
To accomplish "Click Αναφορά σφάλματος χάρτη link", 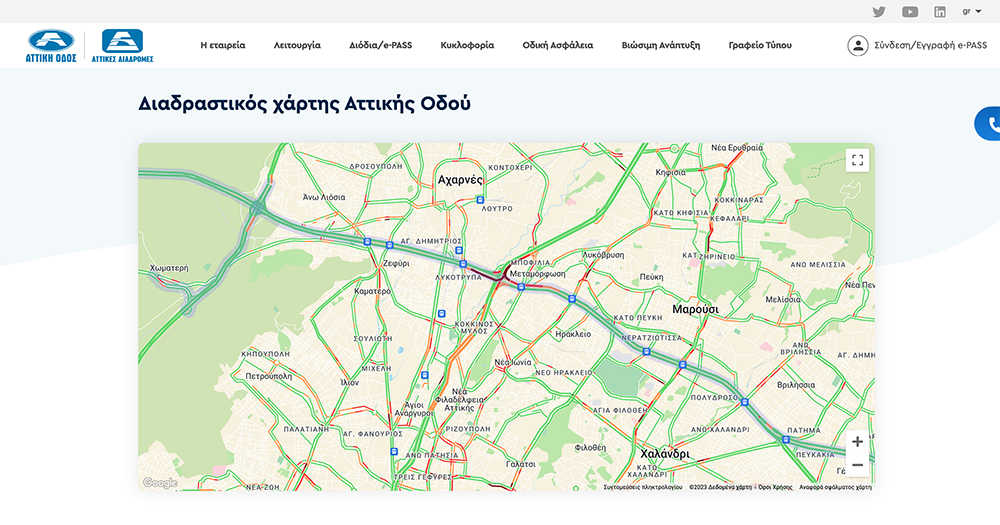I will tap(835, 487).
